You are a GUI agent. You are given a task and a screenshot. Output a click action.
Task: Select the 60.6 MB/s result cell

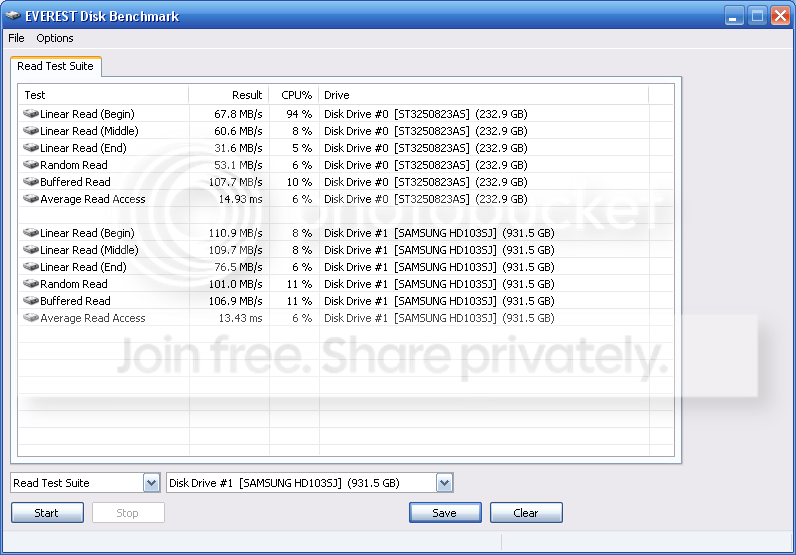(238, 131)
